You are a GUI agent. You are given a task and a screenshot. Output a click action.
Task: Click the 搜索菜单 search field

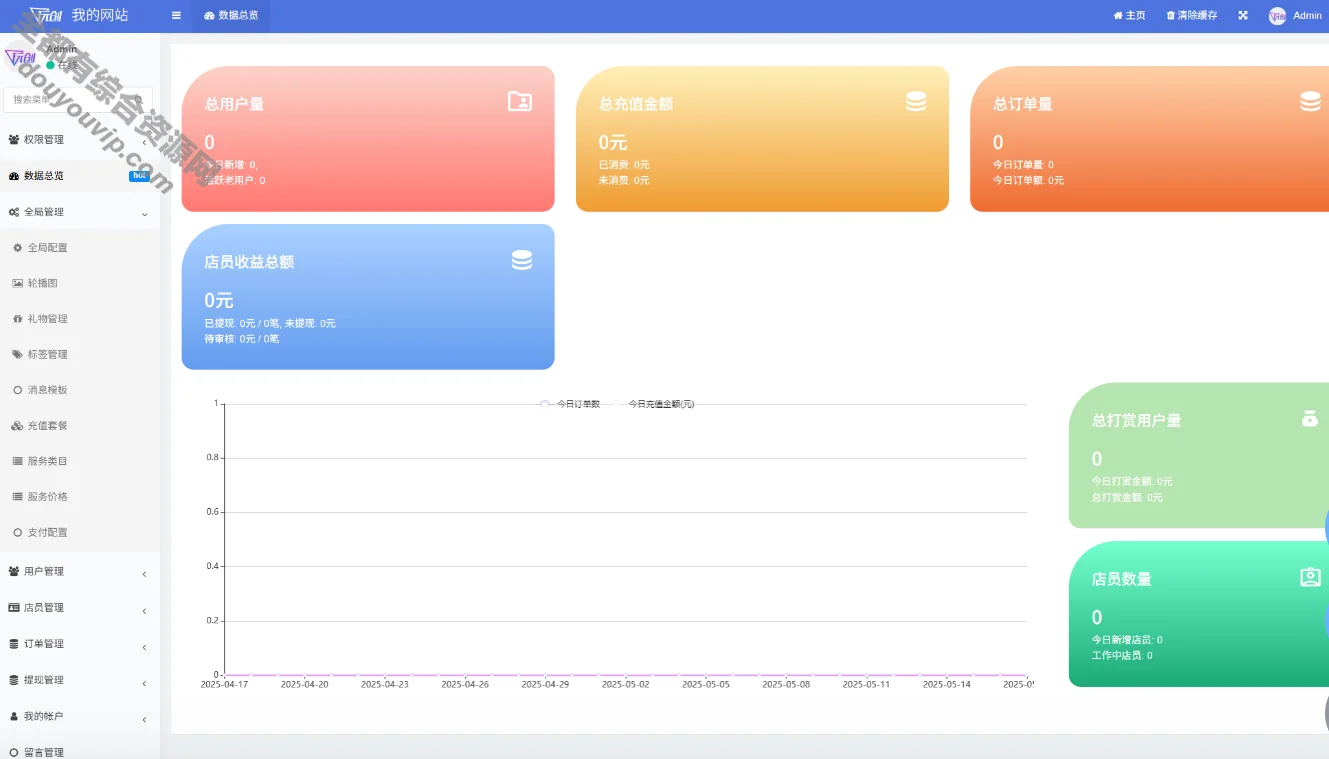(70, 100)
